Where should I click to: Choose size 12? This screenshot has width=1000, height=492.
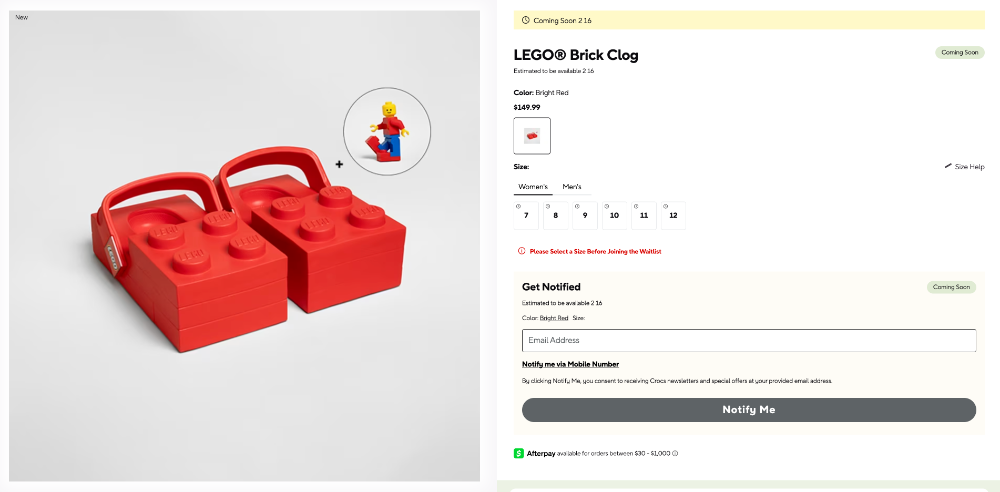(673, 215)
